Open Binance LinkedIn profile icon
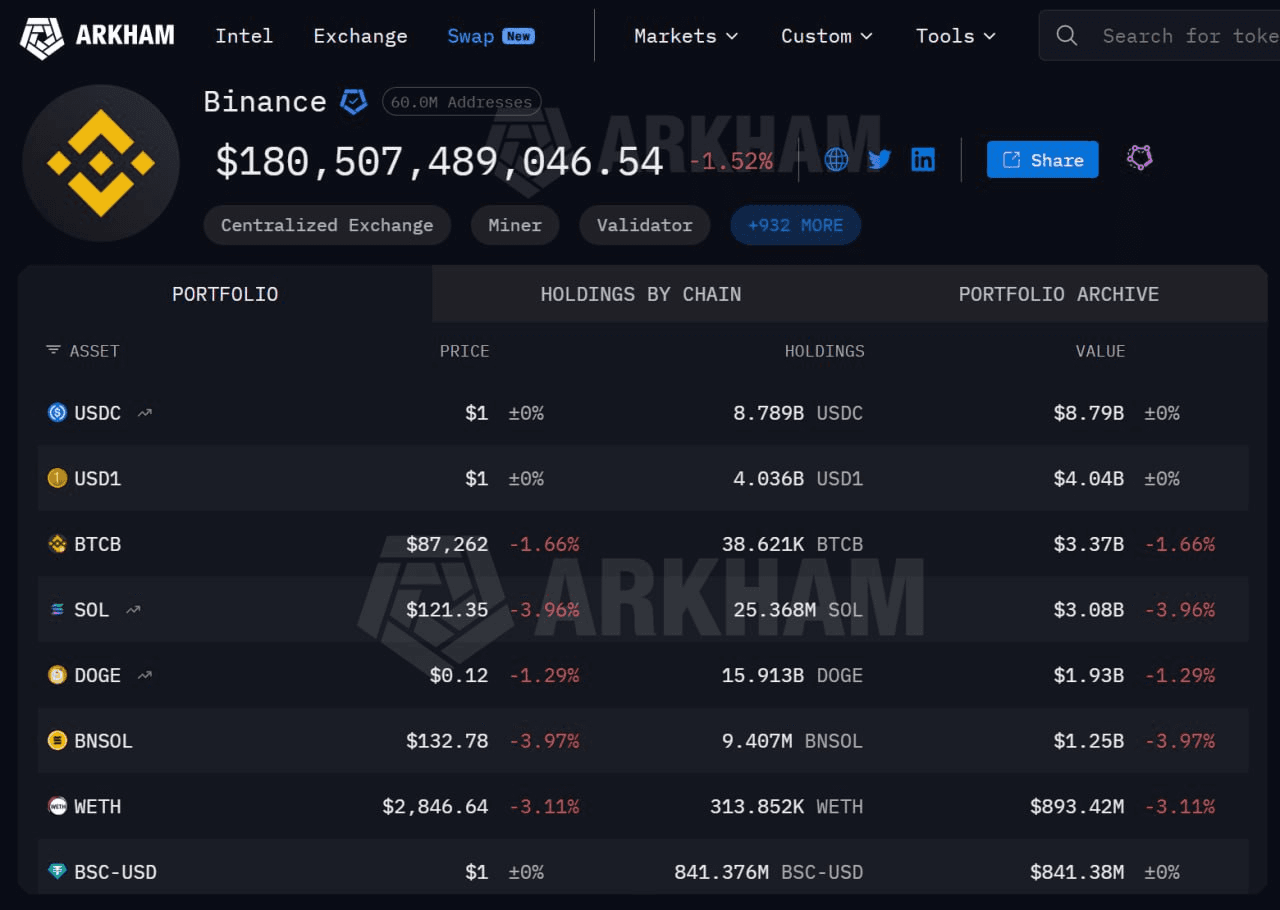The image size is (1280, 910). pyautogui.click(x=923, y=160)
